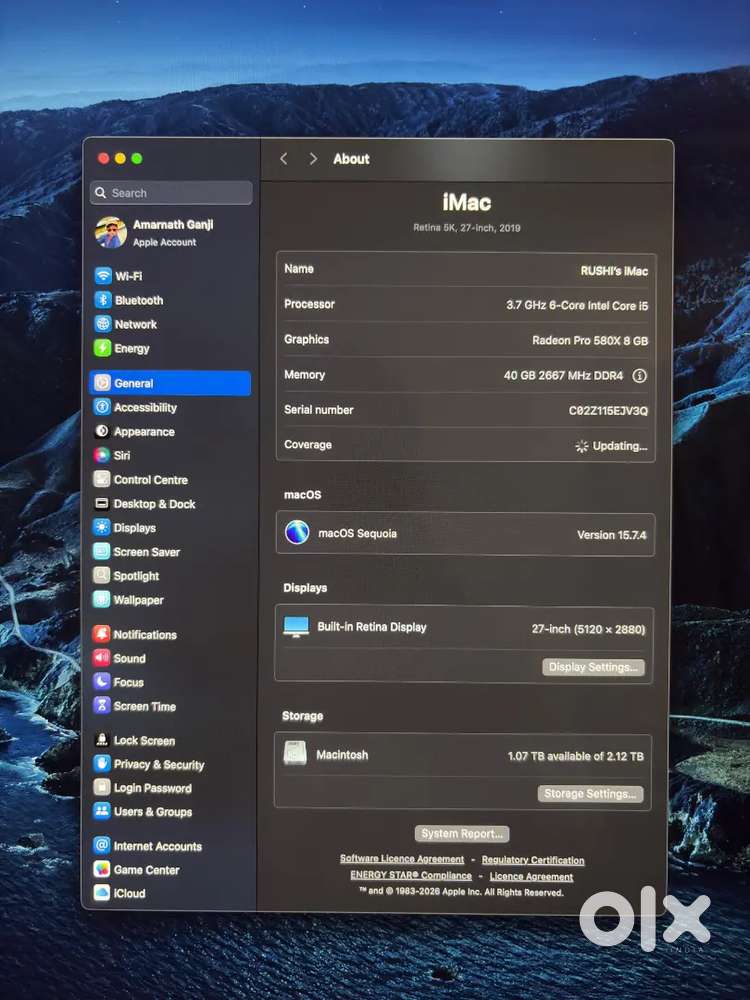Open Lock Screen icon
The image size is (750, 1000).
click(101, 740)
